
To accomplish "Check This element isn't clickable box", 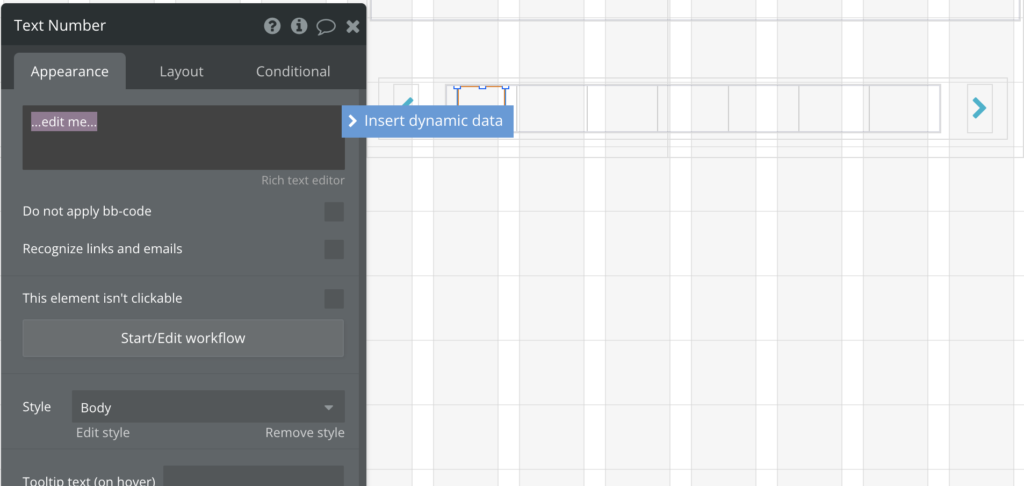I will pyautogui.click(x=334, y=299).
